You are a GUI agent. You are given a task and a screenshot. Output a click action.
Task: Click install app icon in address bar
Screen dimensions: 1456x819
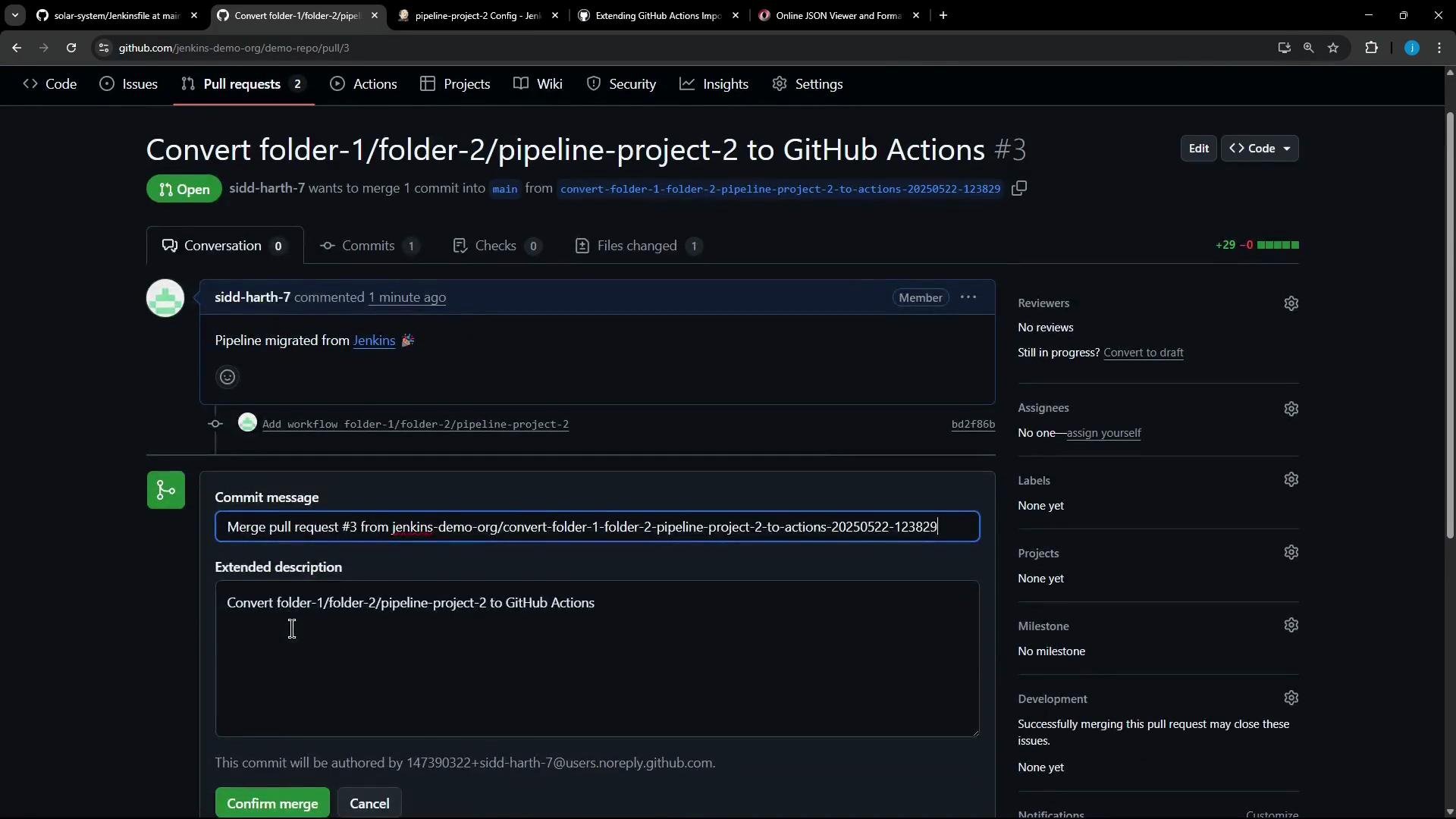(x=1284, y=48)
